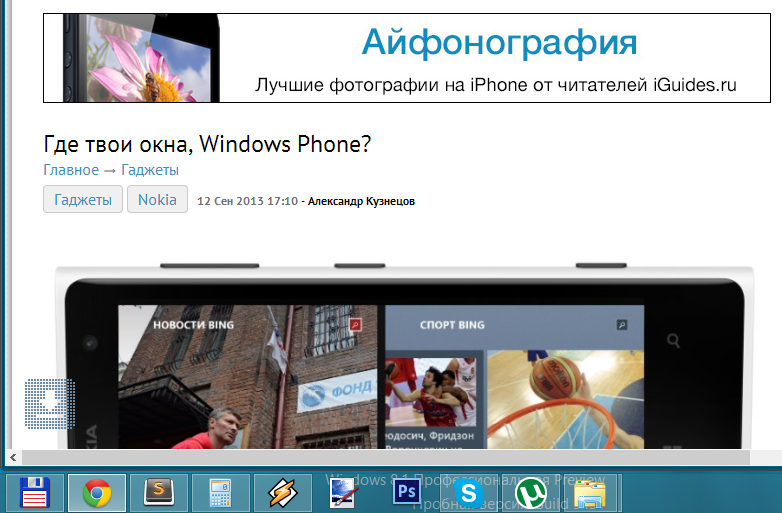Screen dimensions: 782x513
Task: Open the floppy disk save app in taskbar
Action: click(x=35, y=493)
